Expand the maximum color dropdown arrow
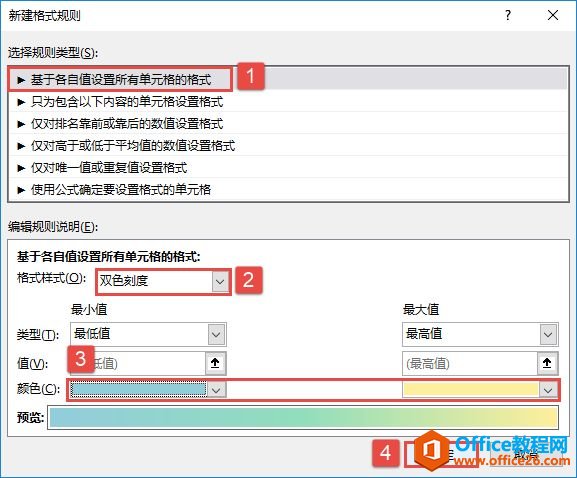 548,390
